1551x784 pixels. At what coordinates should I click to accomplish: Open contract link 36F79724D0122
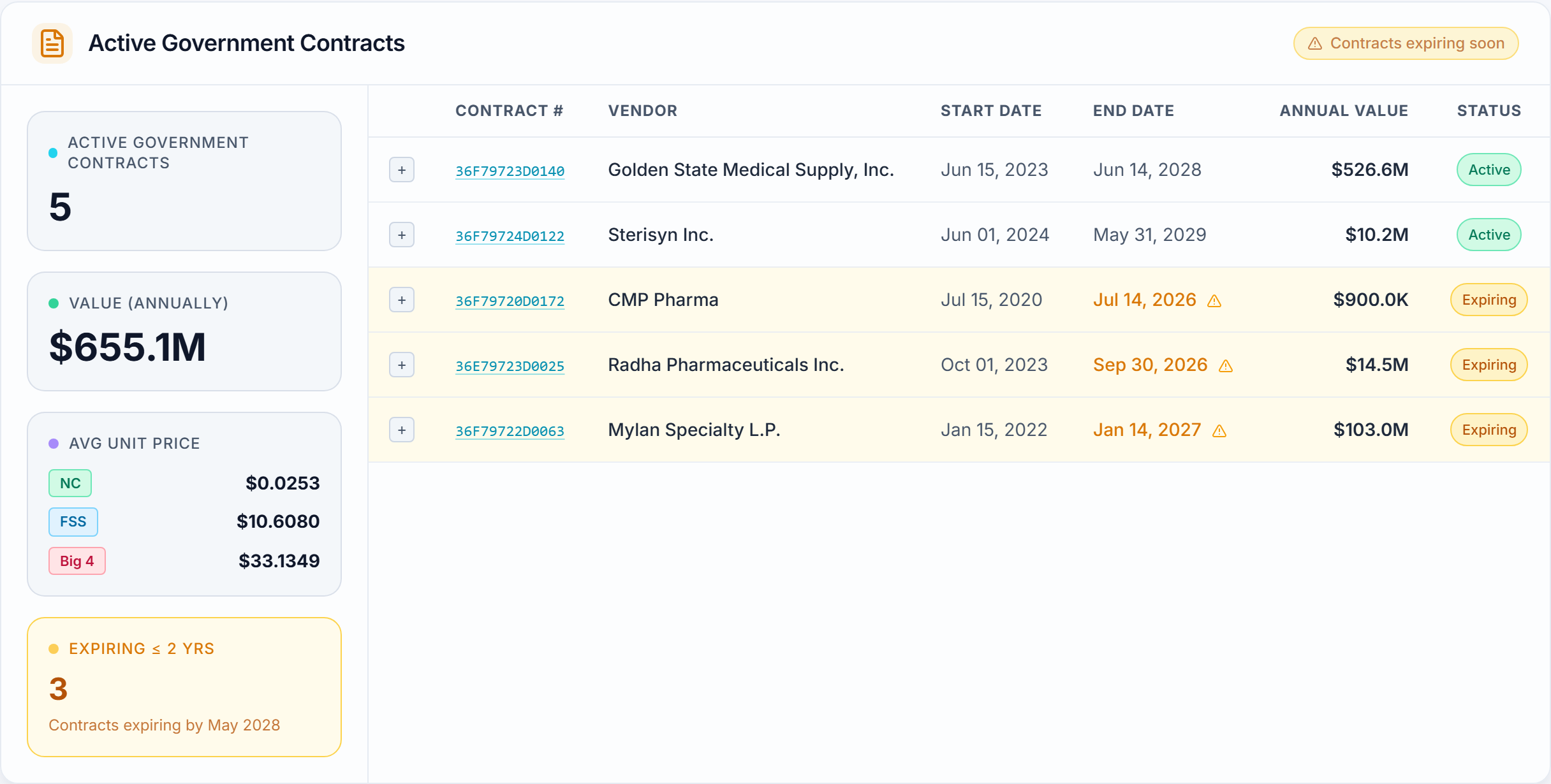[510, 236]
